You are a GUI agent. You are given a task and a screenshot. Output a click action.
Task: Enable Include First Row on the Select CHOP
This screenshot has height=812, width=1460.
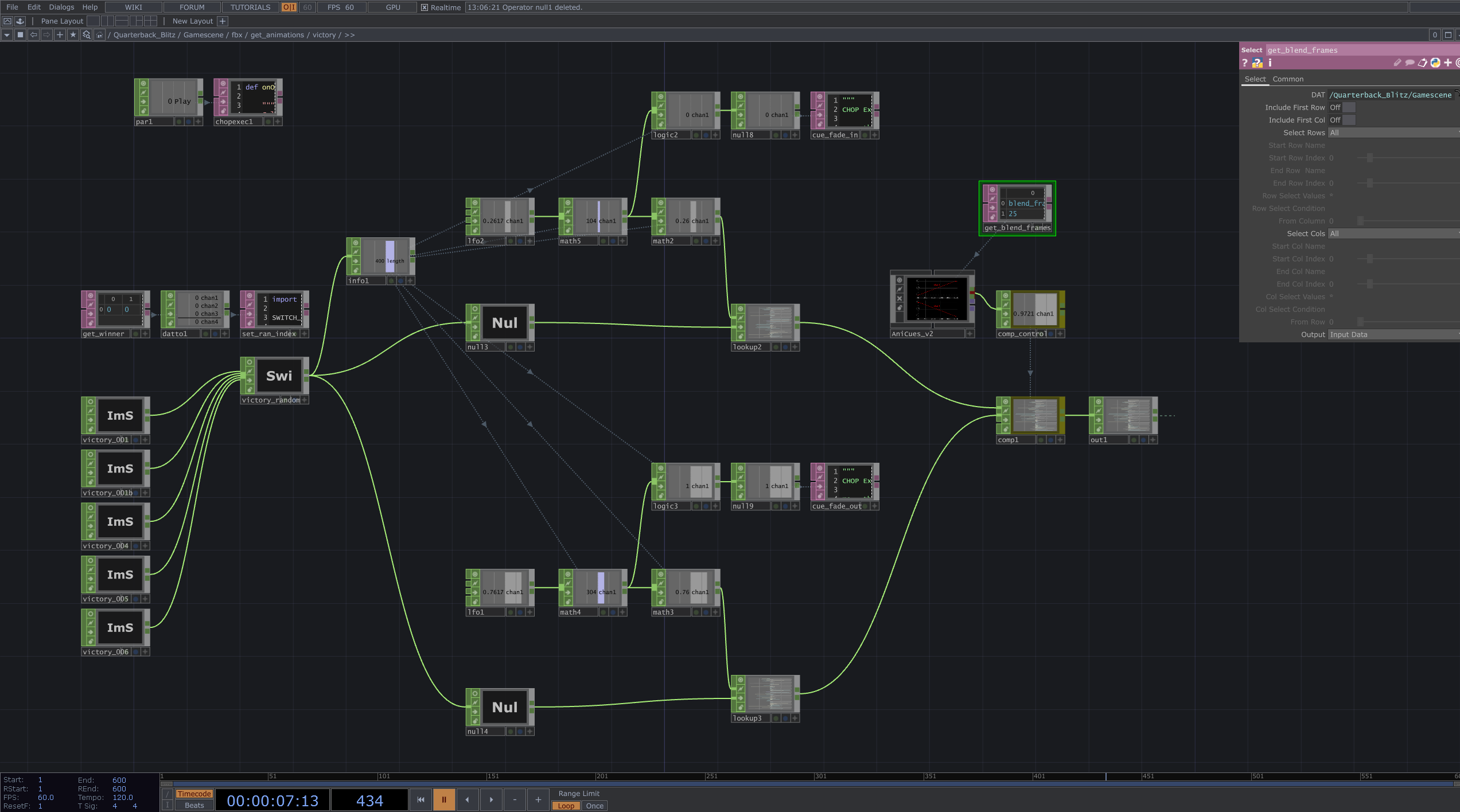tap(1348, 107)
